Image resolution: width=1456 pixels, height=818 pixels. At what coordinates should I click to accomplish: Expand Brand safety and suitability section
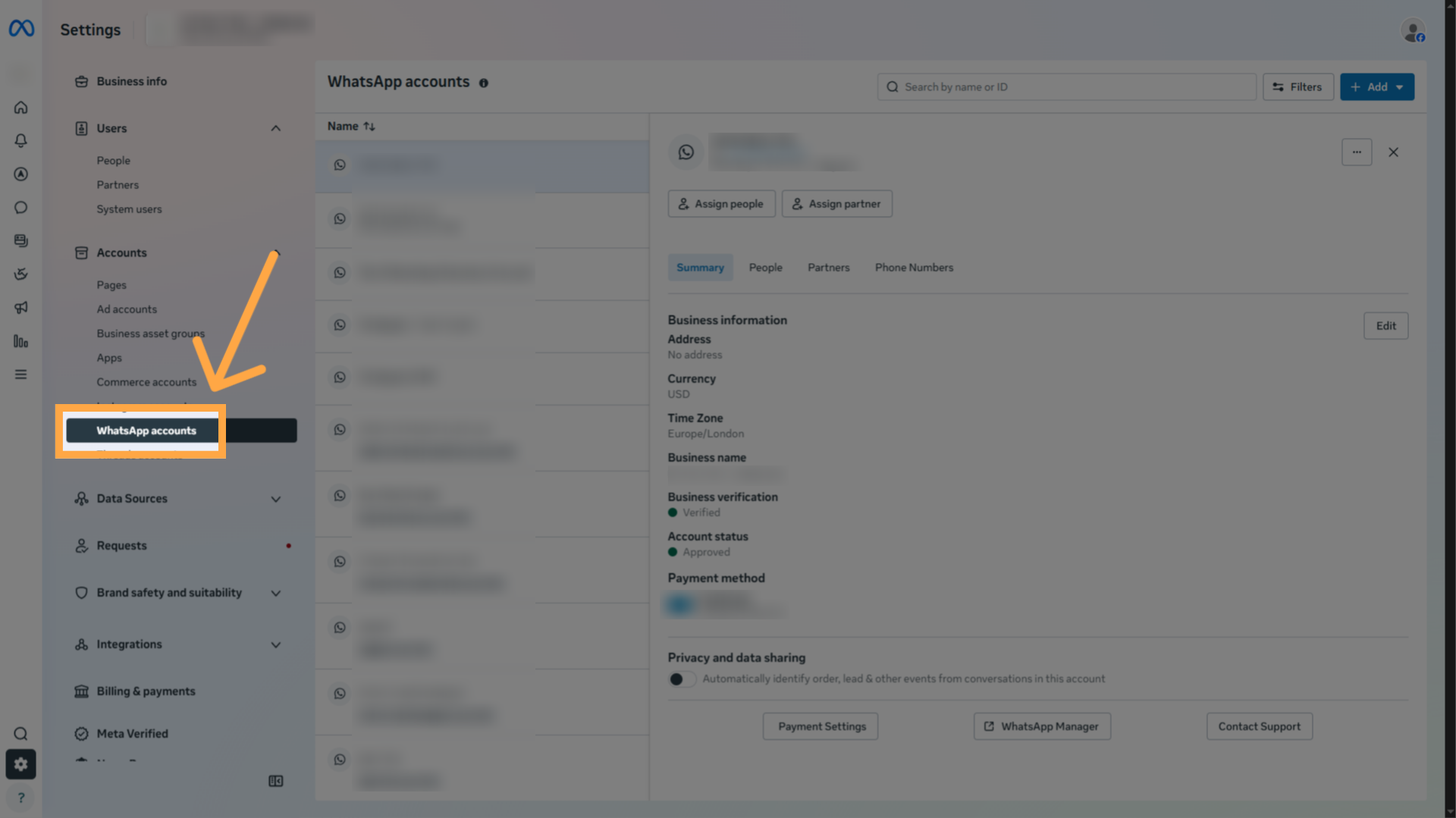pos(276,594)
